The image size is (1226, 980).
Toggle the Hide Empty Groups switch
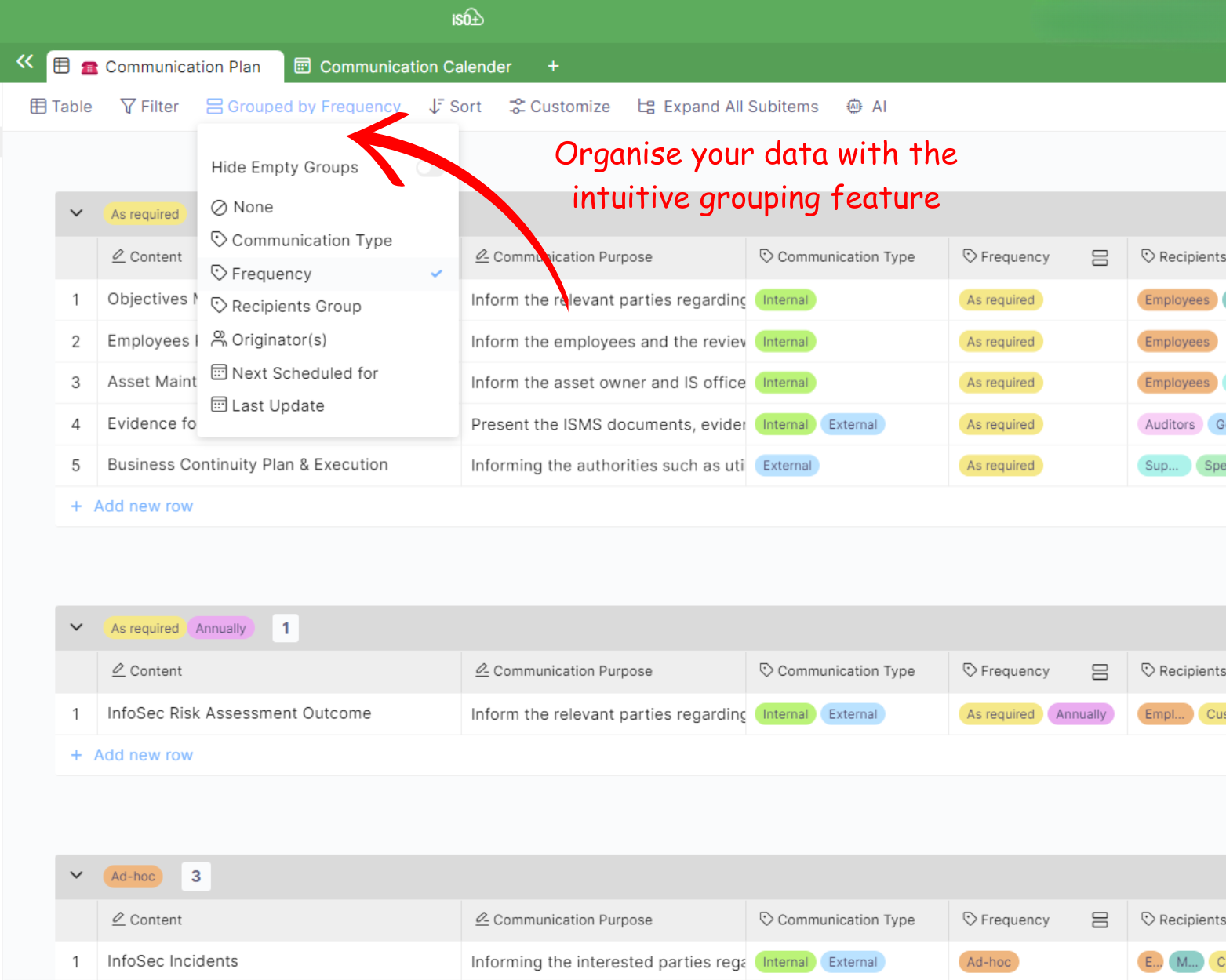click(428, 168)
